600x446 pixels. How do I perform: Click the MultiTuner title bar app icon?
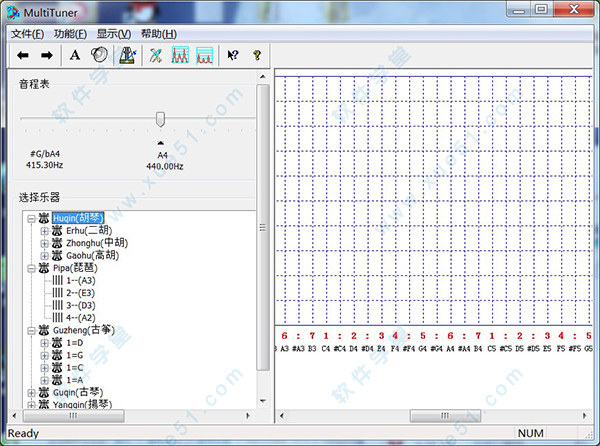click(13, 12)
